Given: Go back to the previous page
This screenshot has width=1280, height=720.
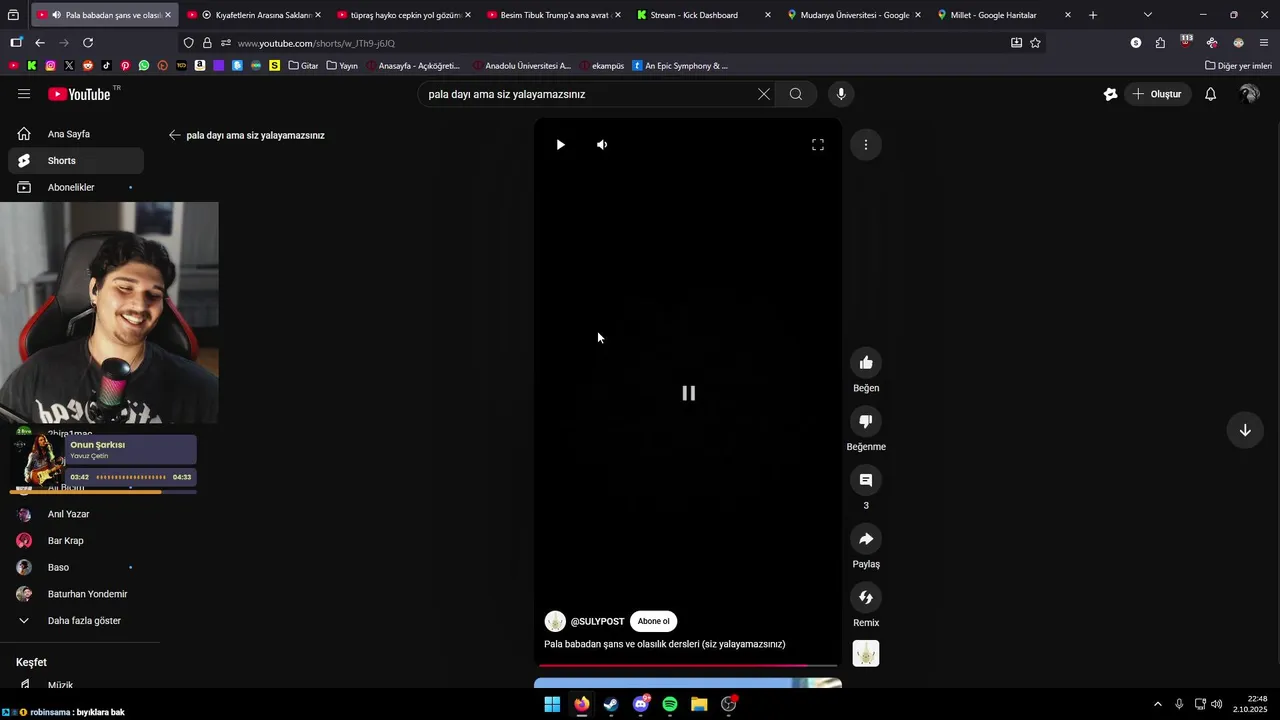Looking at the screenshot, I should click(40, 43).
